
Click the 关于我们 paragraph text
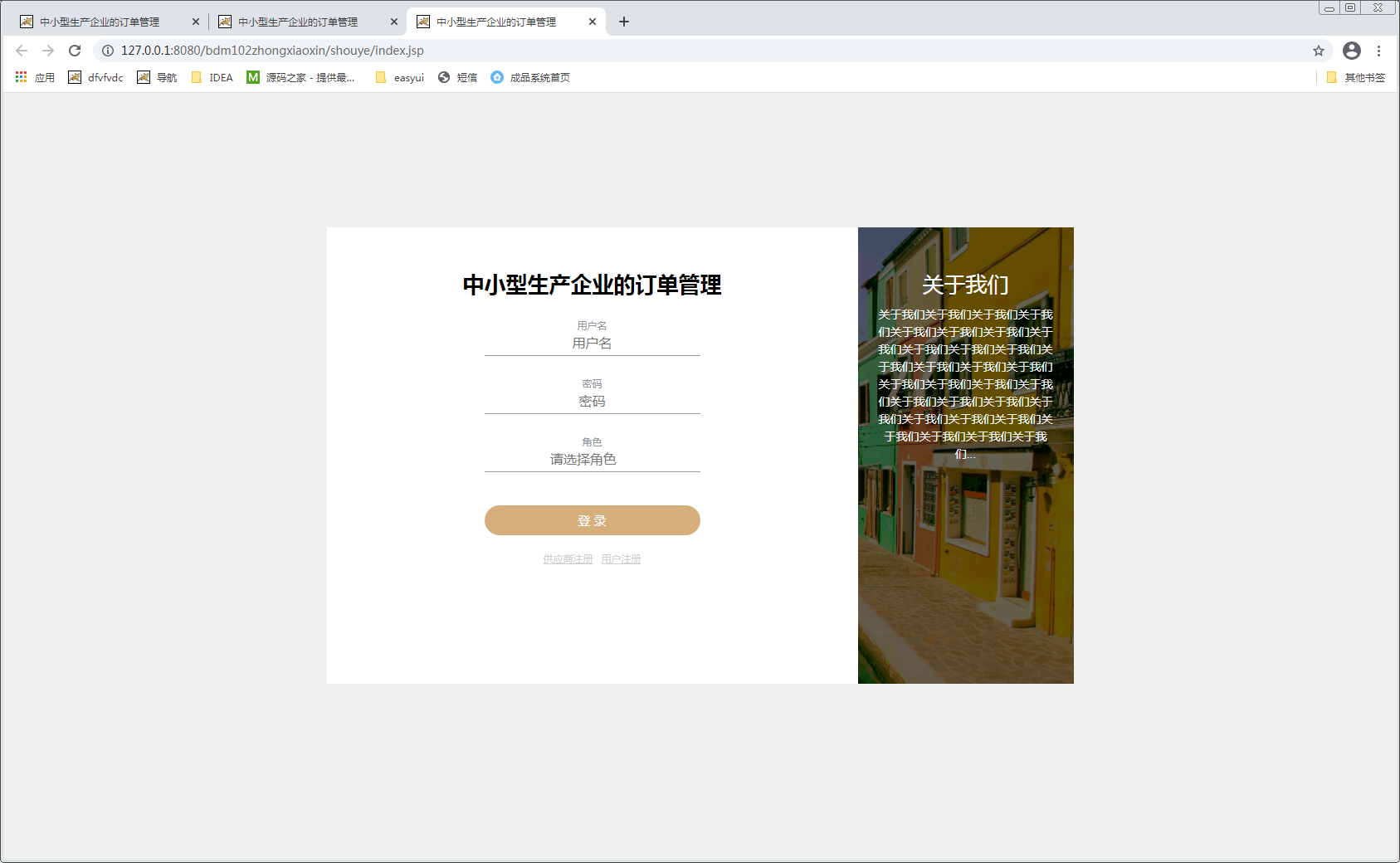(x=965, y=384)
